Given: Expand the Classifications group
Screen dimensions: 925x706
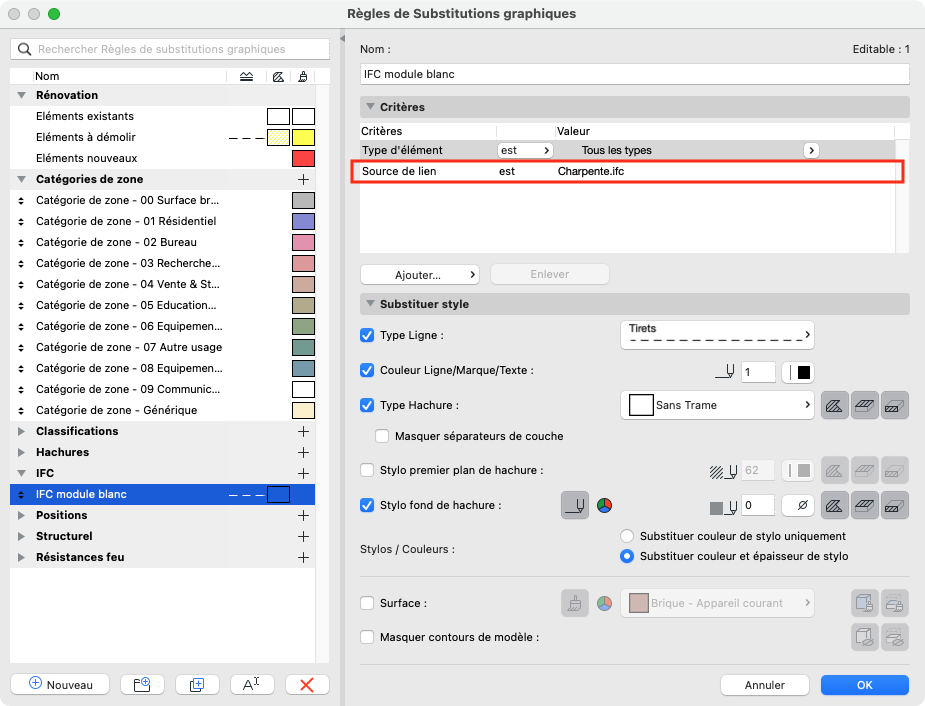Looking at the screenshot, I should click(21, 431).
